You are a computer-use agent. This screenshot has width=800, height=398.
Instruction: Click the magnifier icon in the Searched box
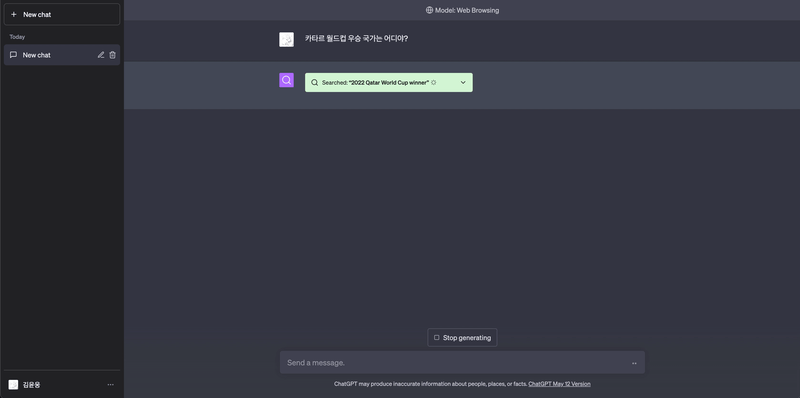click(x=315, y=83)
